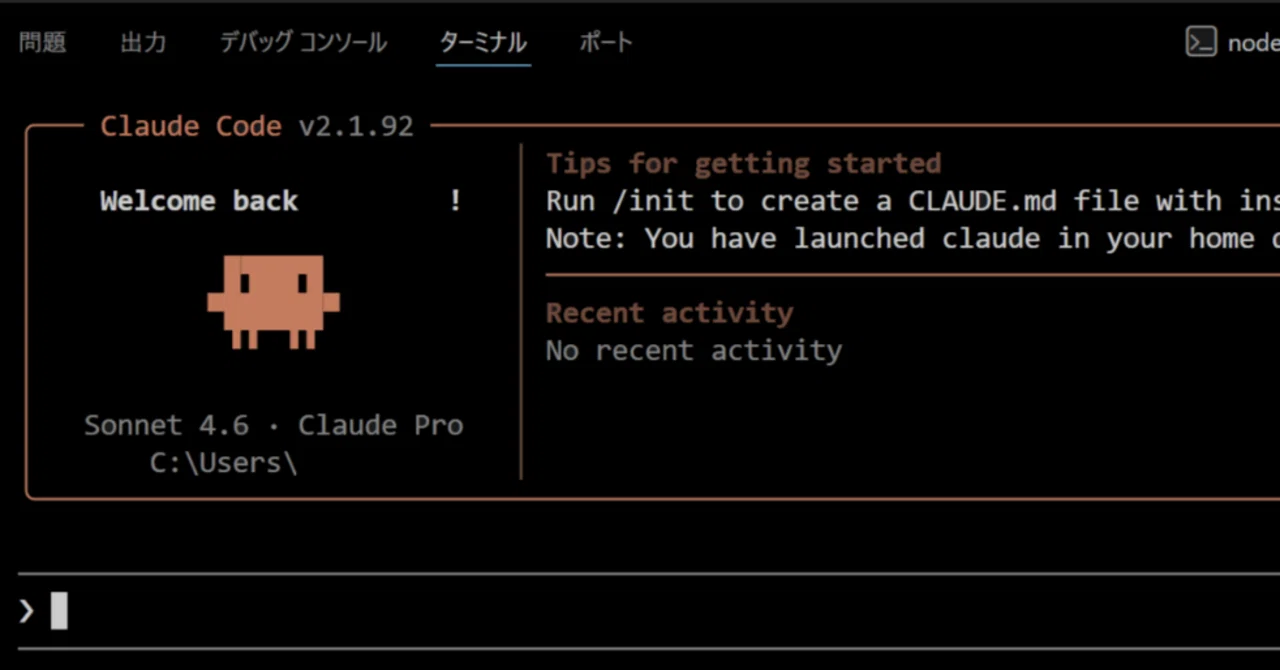Open the デバッグ コンソール tab
Screen dimensions: 1280x670
click(x=303, y=42)
